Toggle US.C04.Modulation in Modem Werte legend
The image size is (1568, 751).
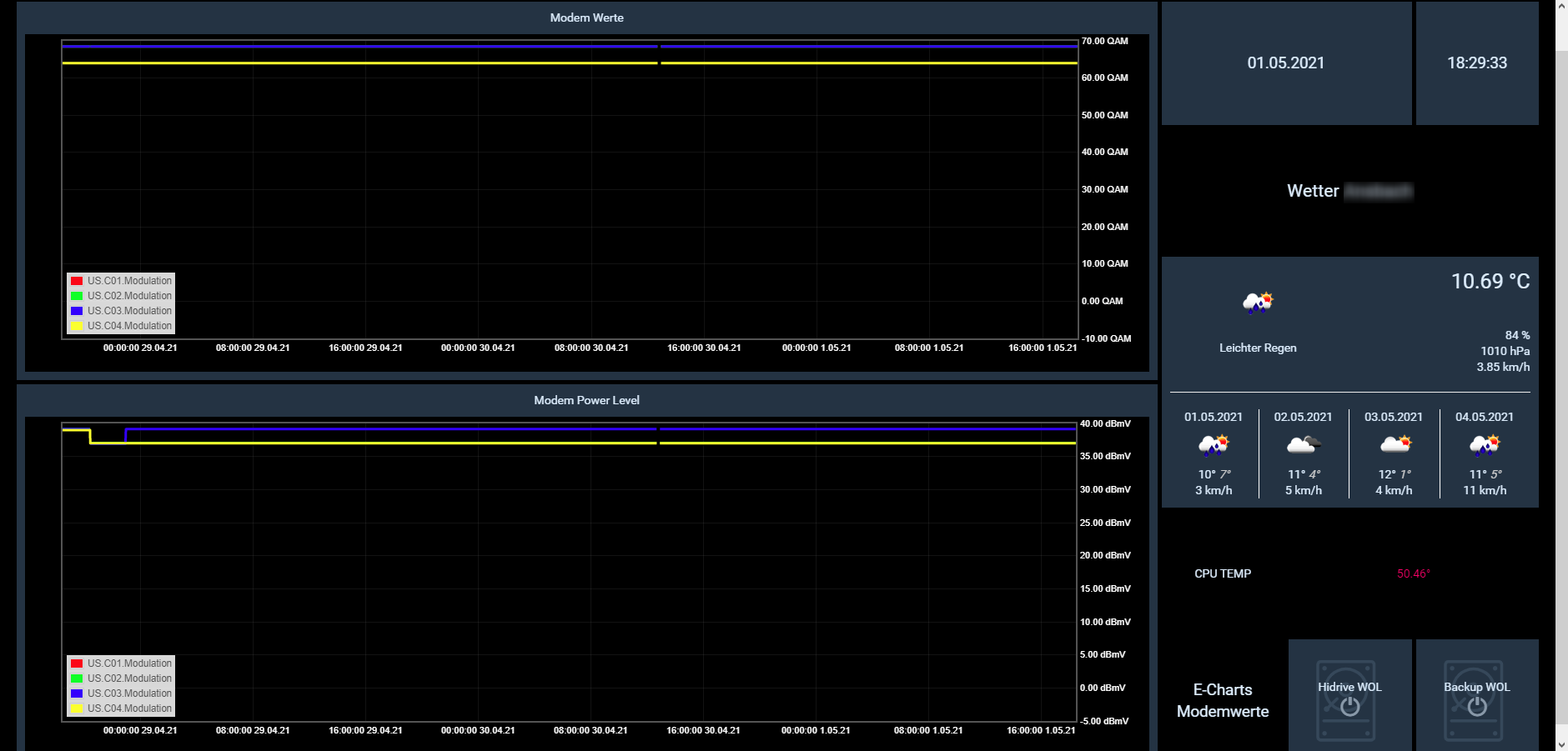pos(121,326)
